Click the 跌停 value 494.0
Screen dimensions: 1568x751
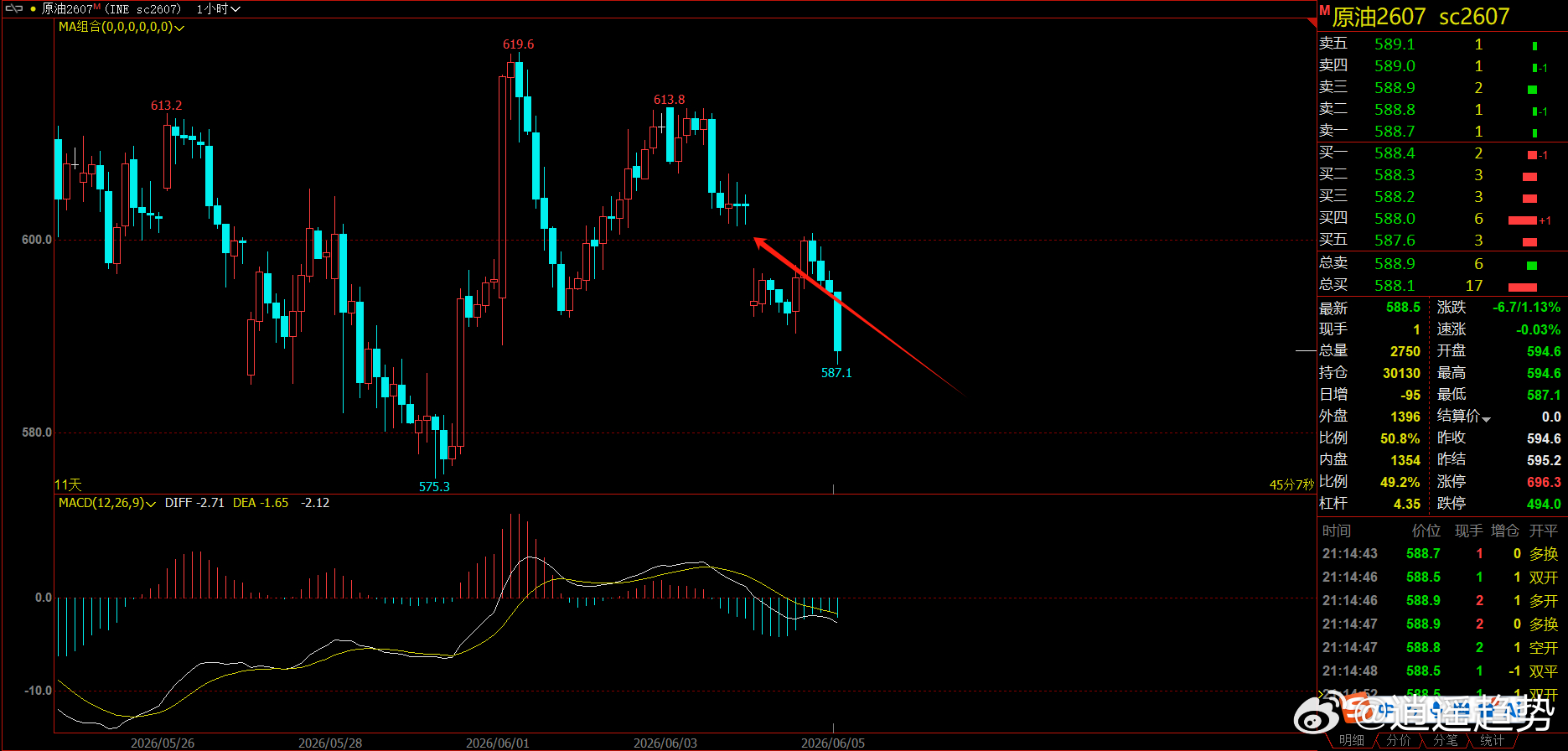pos(1544,504)
